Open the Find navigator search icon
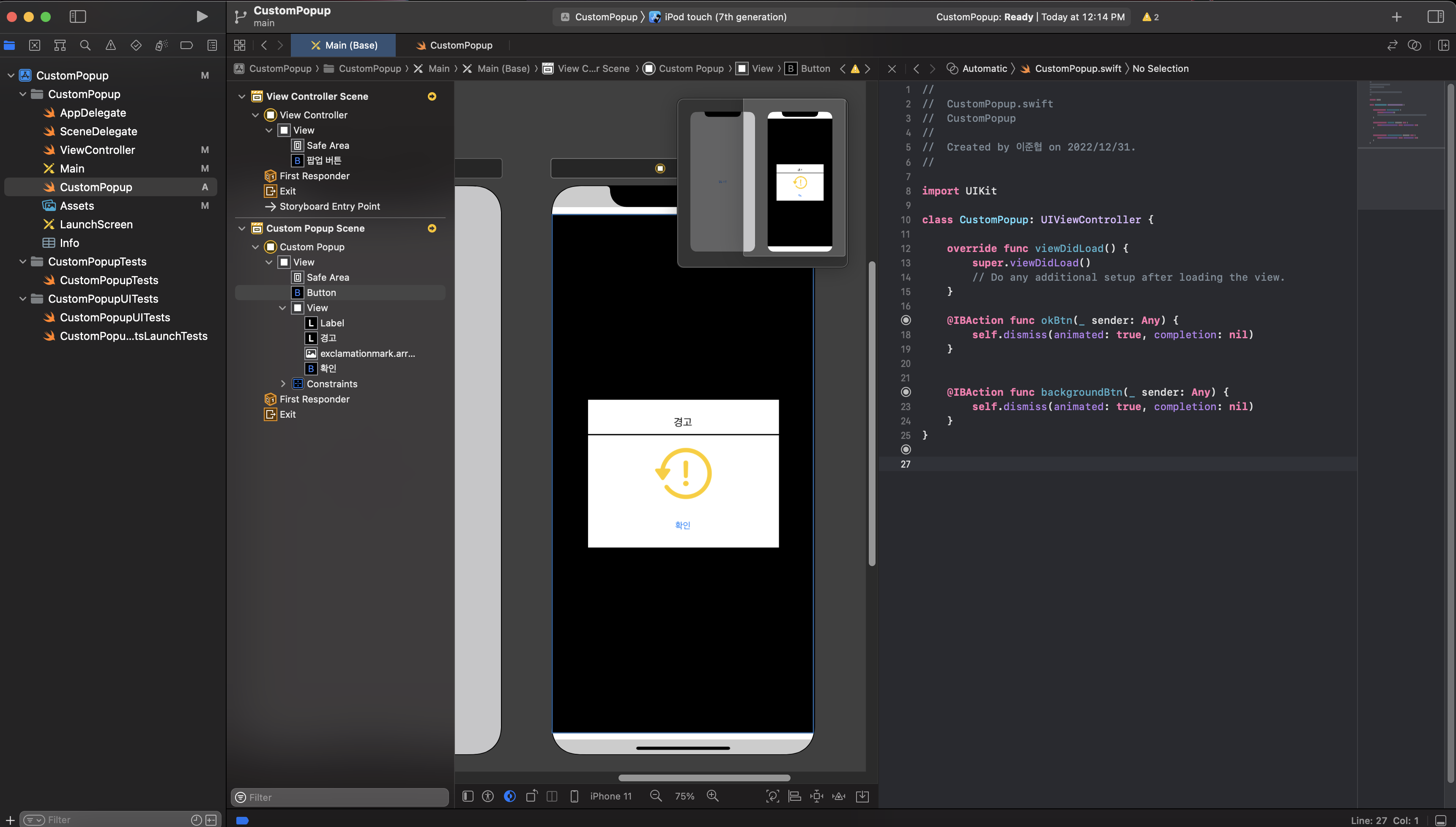 [x=85, y=45]
